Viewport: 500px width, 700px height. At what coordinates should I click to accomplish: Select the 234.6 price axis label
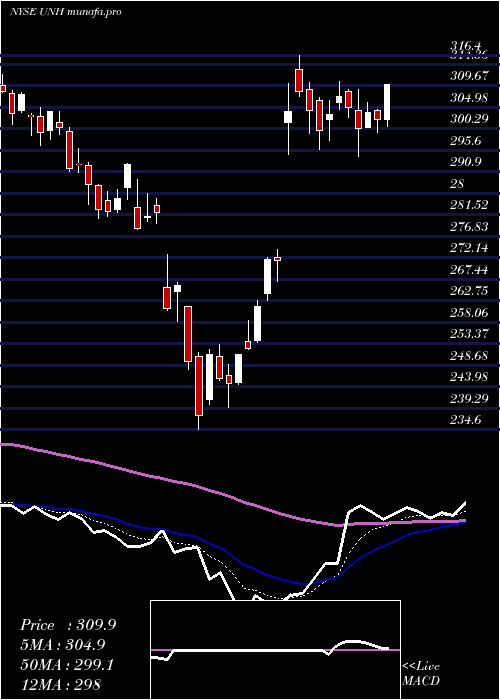(466, 420)
